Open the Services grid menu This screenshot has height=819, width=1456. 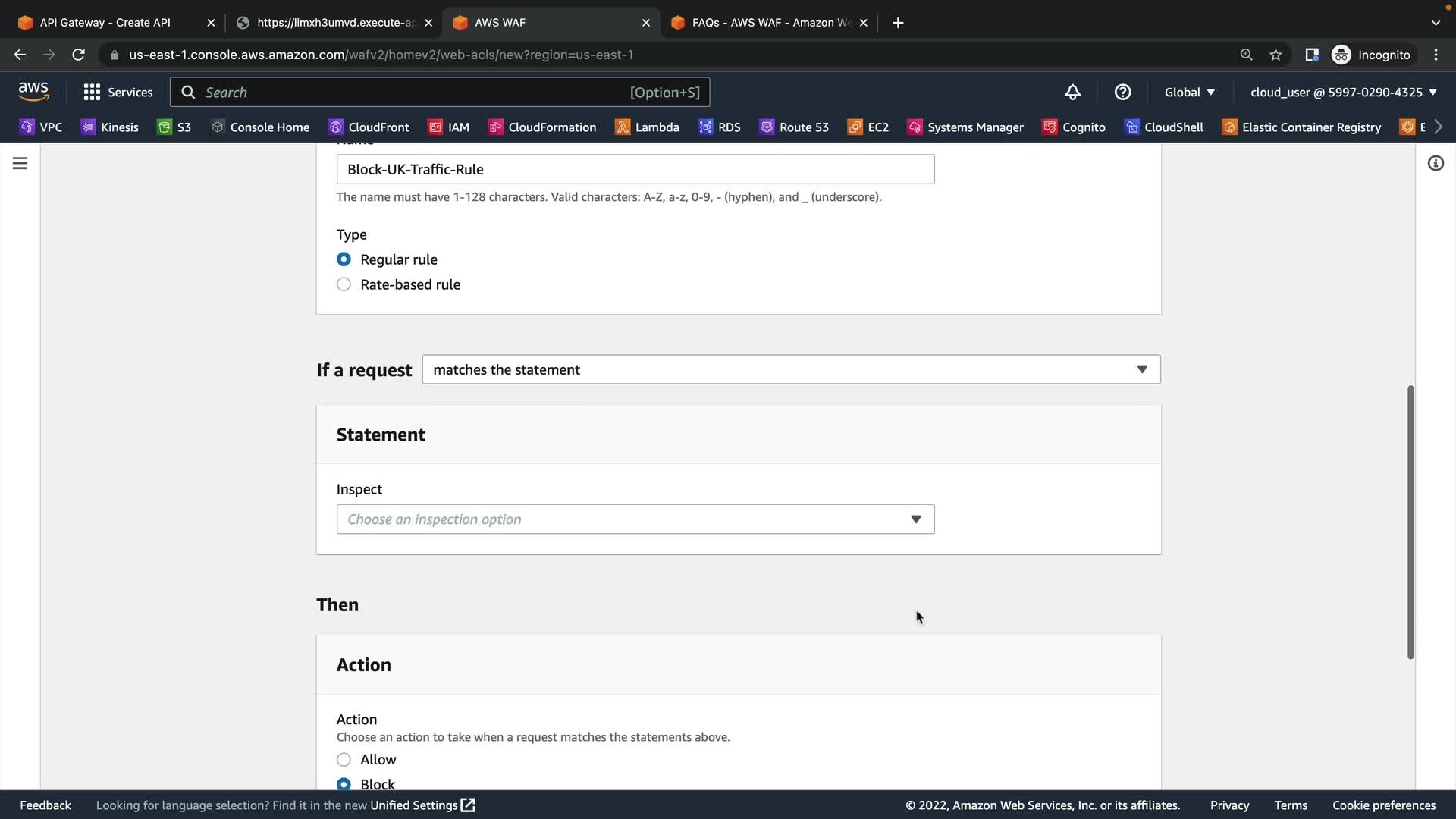point(118,93)
